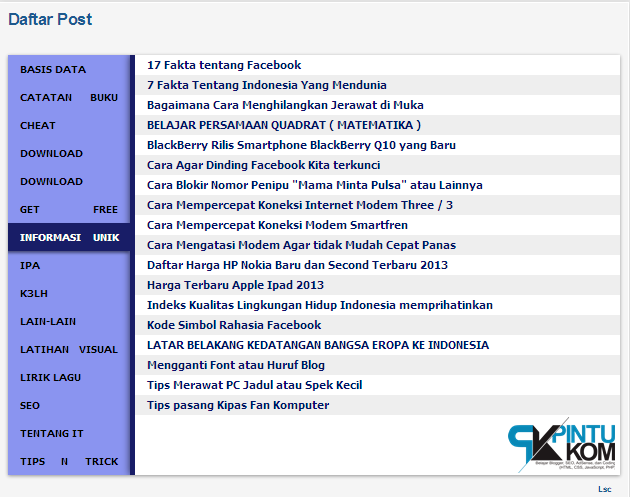Viewport: 630px width, 497px height.
Task: Open Kode Simbol Rahasia Facebook
Action: [x=234, y=325]
